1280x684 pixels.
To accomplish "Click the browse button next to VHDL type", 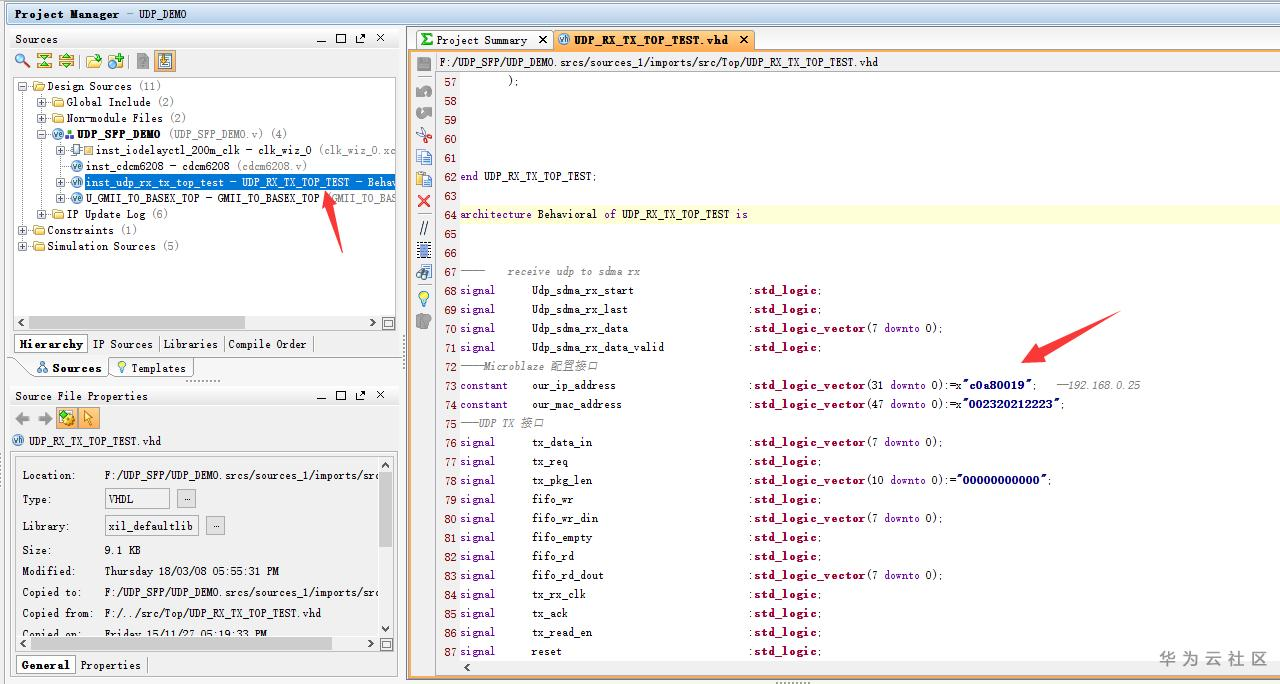I will click(x=187, y=499).
